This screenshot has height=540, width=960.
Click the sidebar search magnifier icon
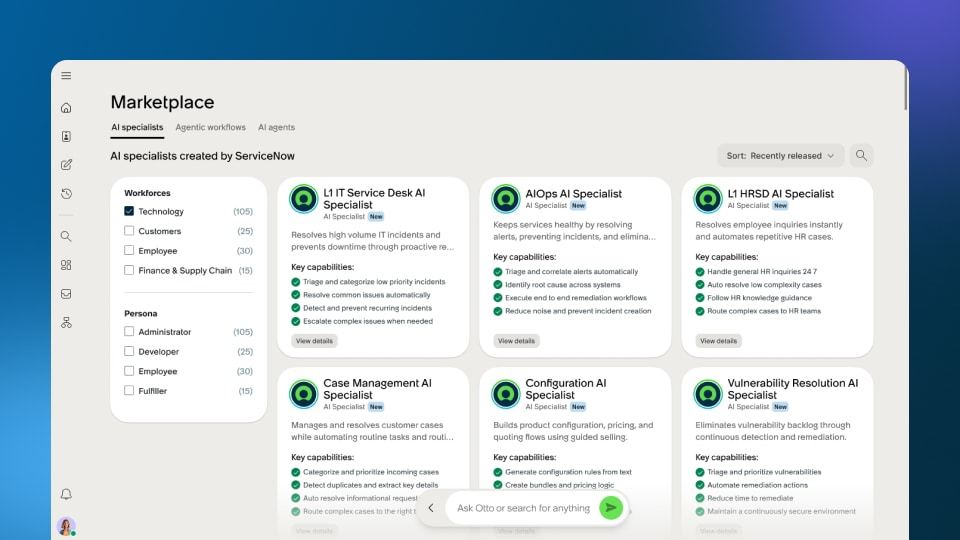(x=66, y=236)
